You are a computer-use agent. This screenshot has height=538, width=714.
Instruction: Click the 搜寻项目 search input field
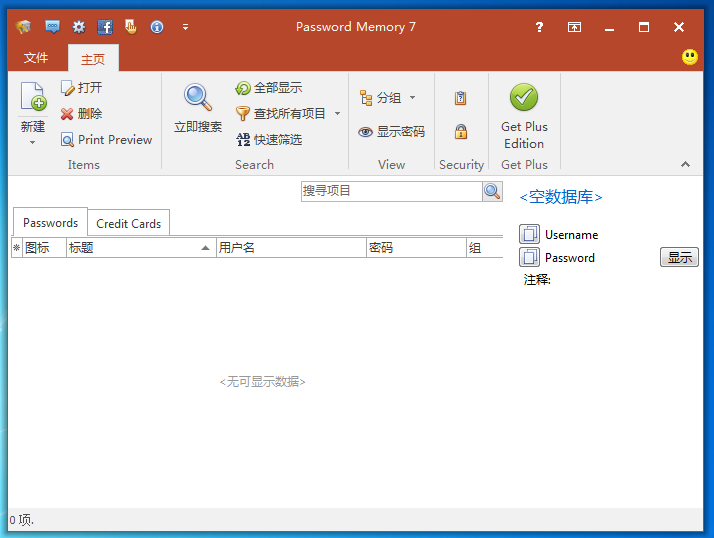[x=392, y=191]
